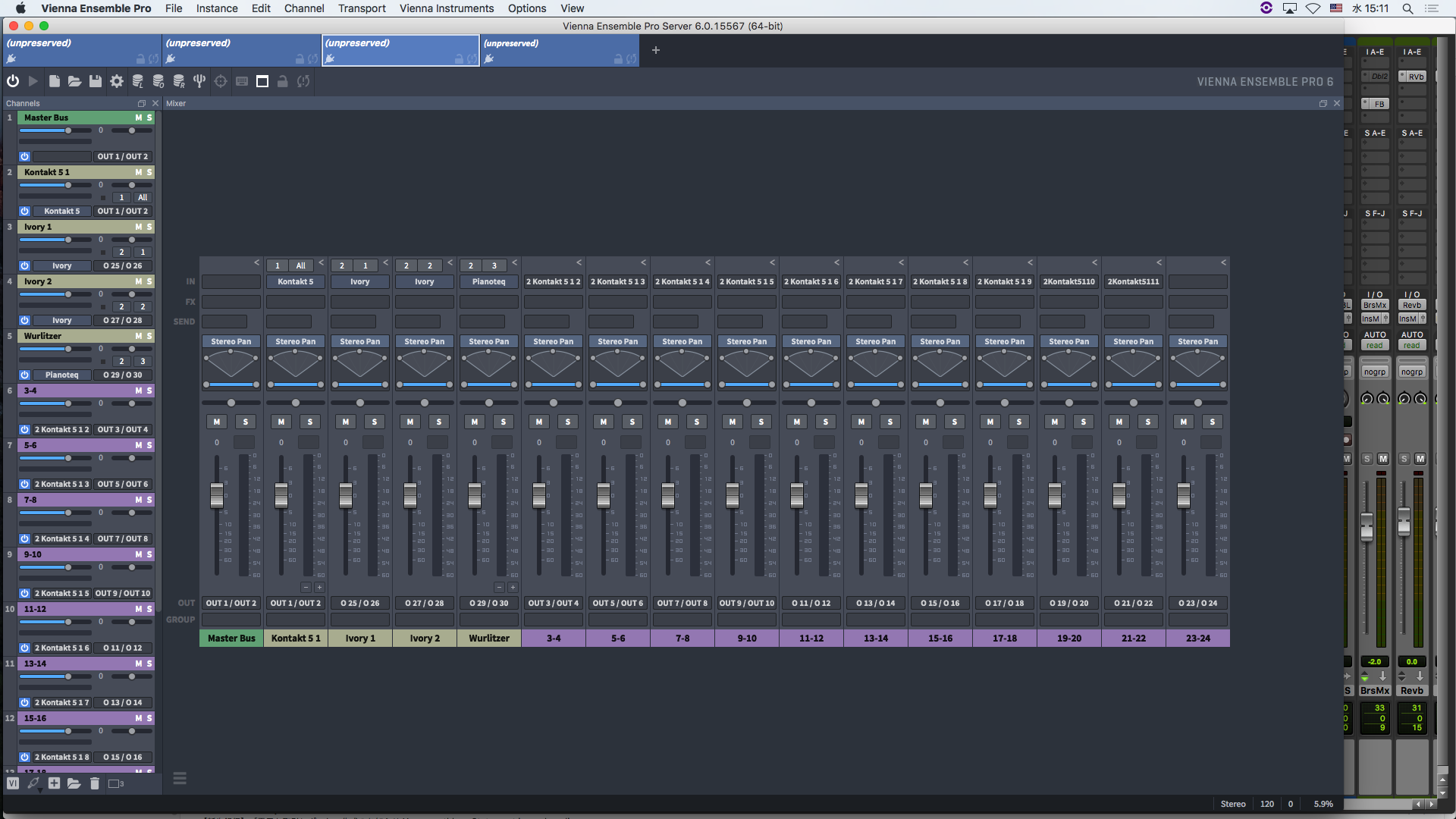The width and height of the screenshot is (1456, 819).
Task: Mute Ivory 2 in Channels list
Action: [138, 281]
